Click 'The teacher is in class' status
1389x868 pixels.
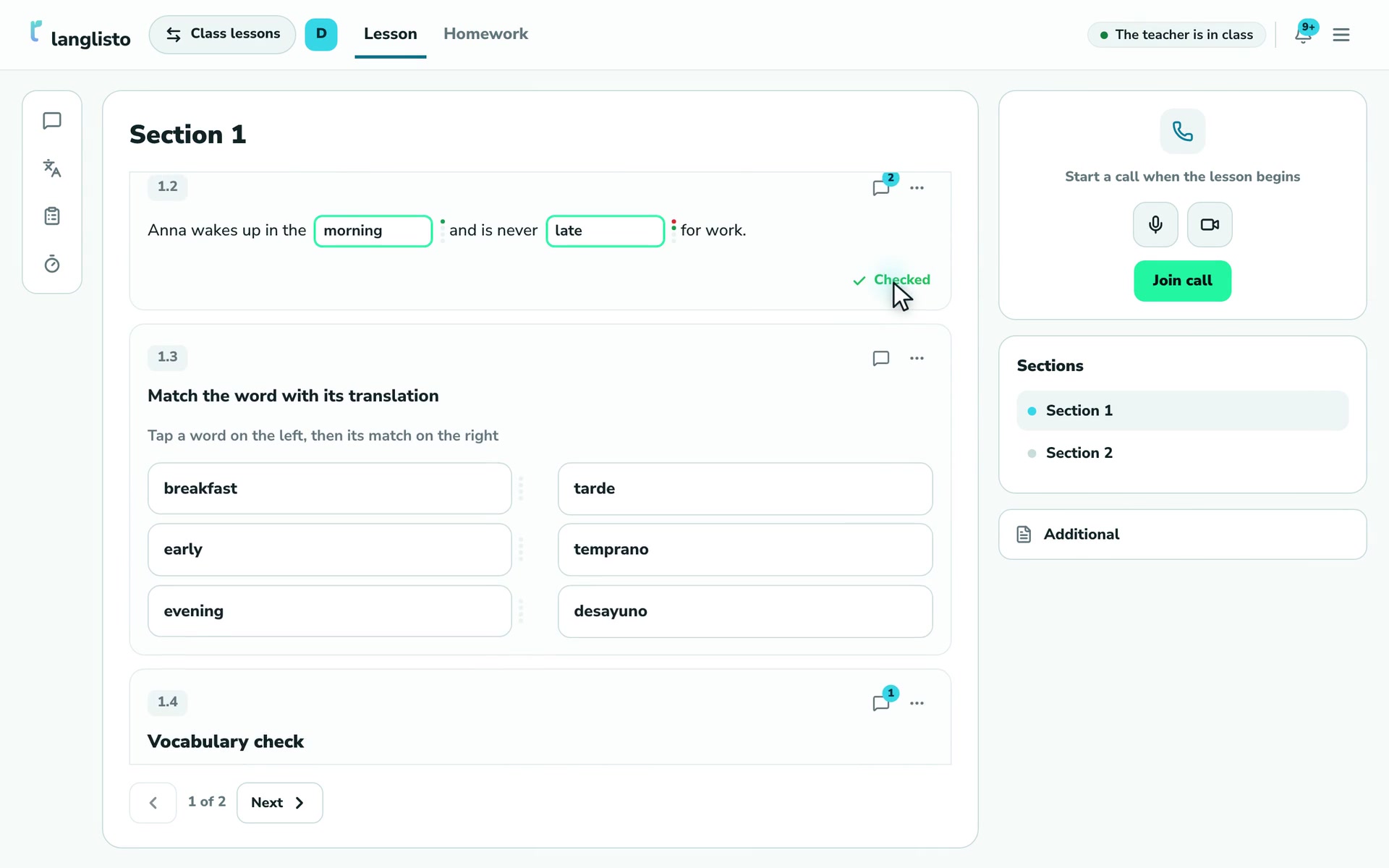pos(1177,35)
